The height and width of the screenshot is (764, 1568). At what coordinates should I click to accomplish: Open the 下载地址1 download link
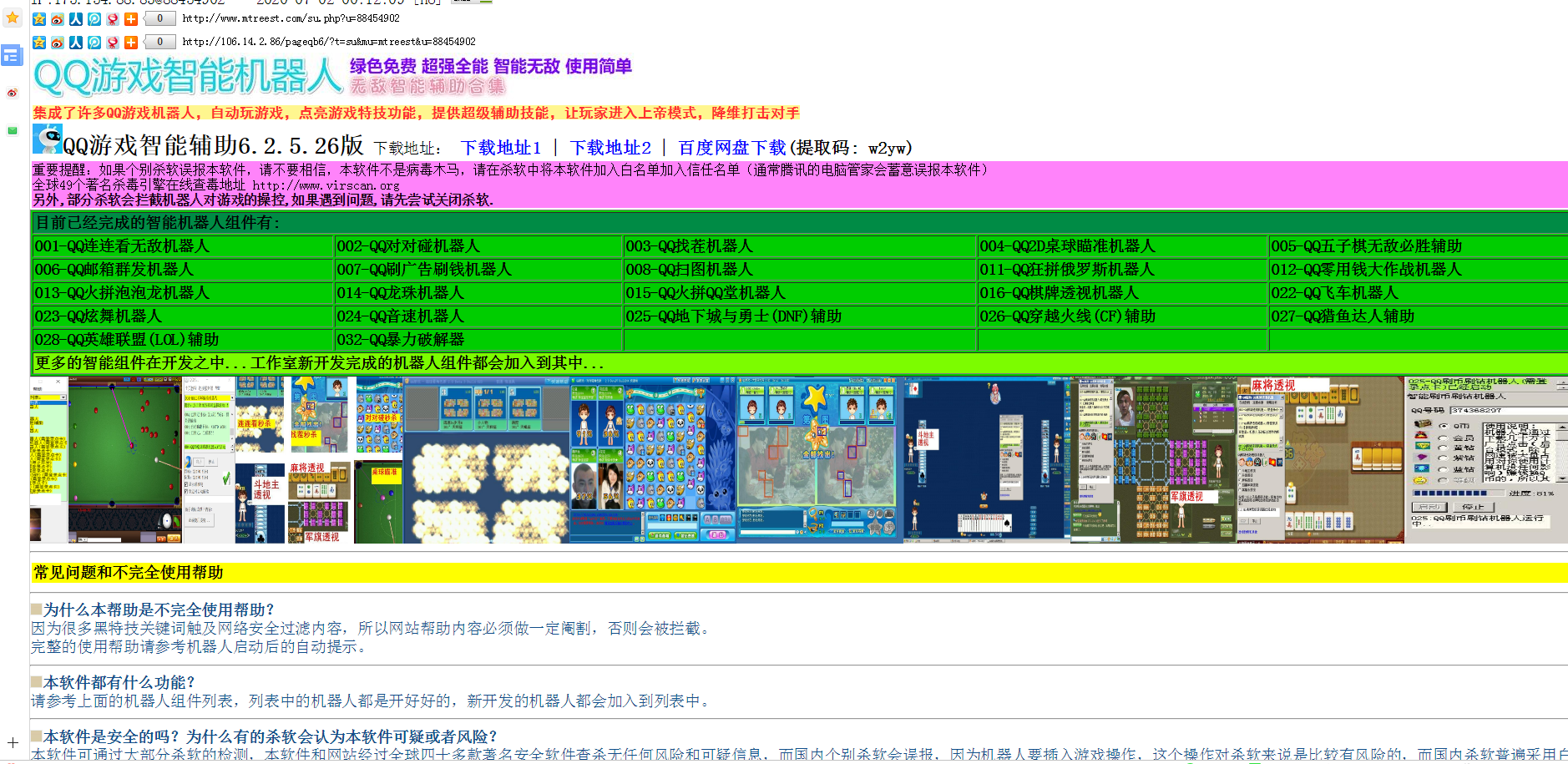point(501,148)
